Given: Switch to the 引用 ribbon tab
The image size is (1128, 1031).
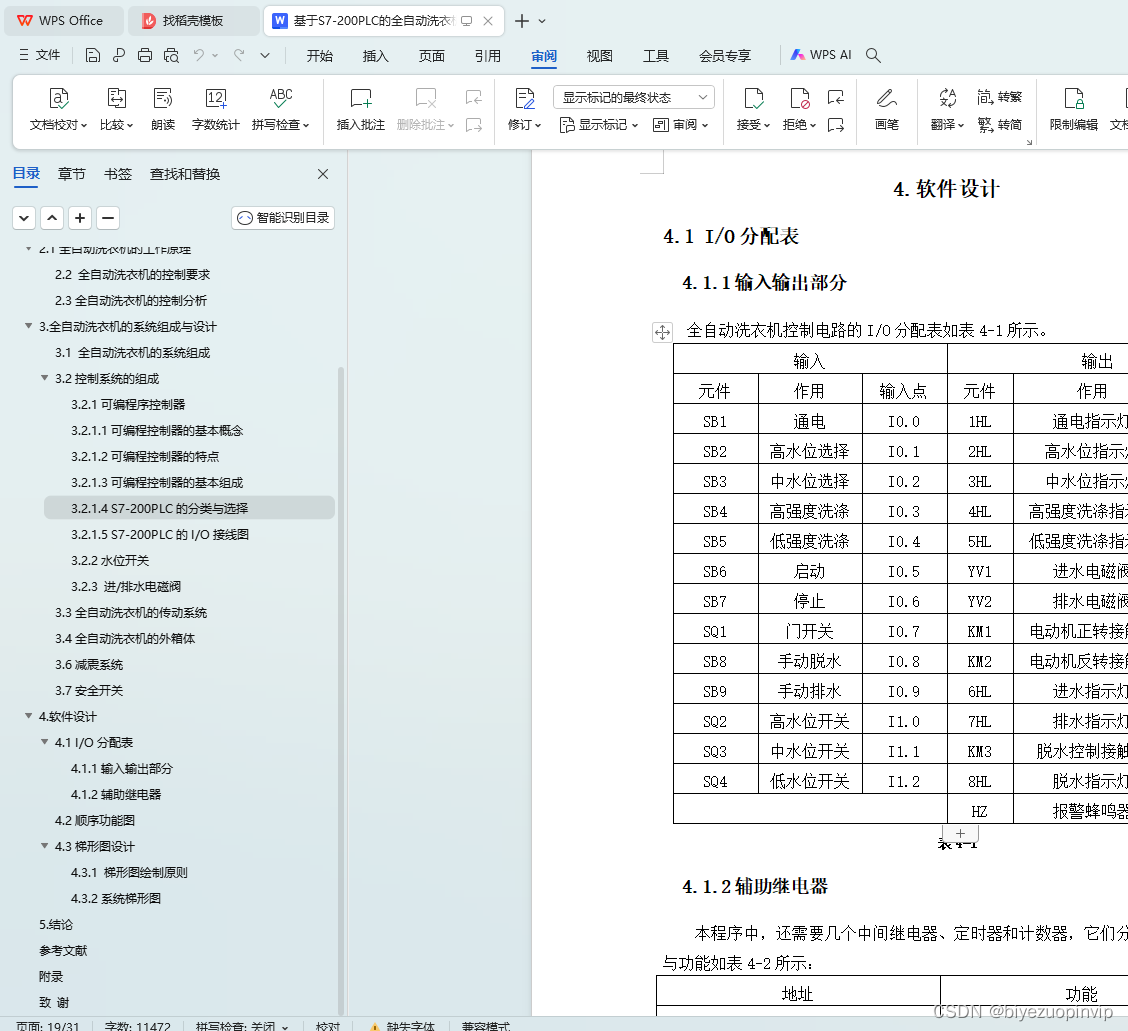Looking at the screenshot, I should tap(488, 56).
